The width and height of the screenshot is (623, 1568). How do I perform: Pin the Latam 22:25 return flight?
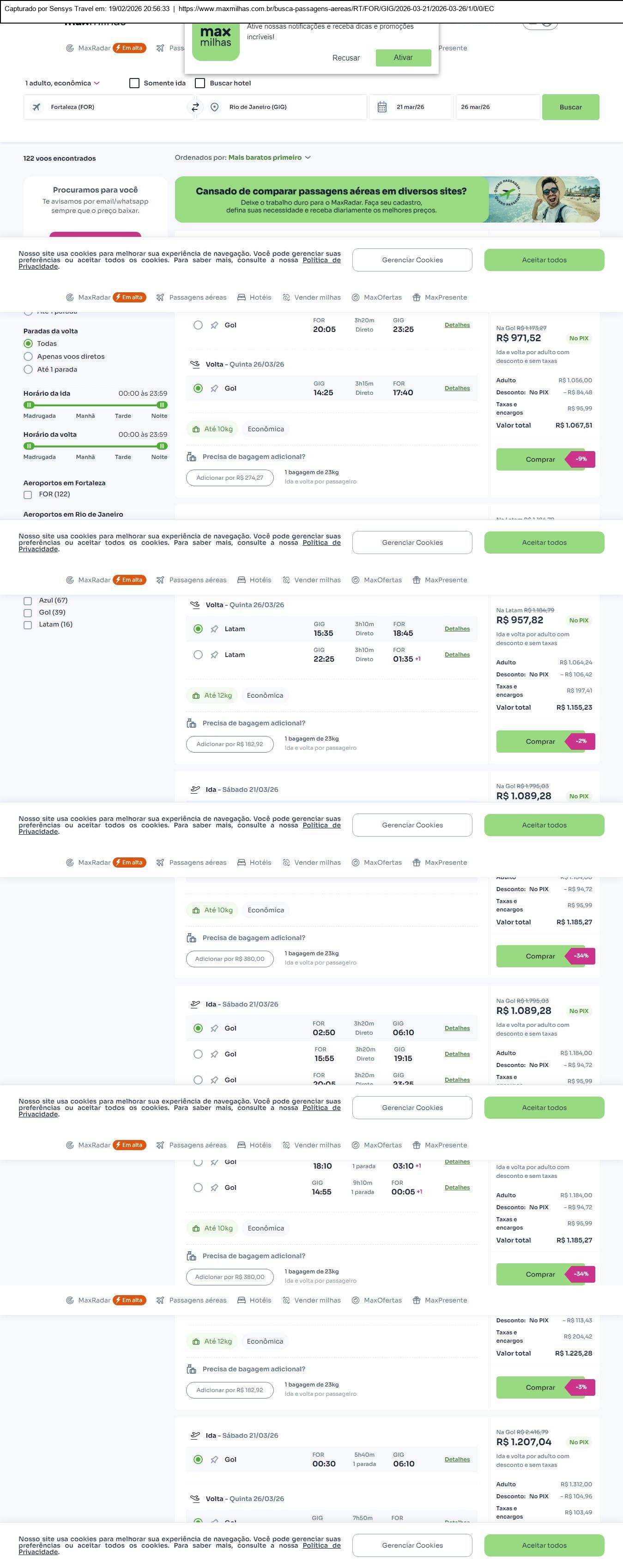(214, 655)
